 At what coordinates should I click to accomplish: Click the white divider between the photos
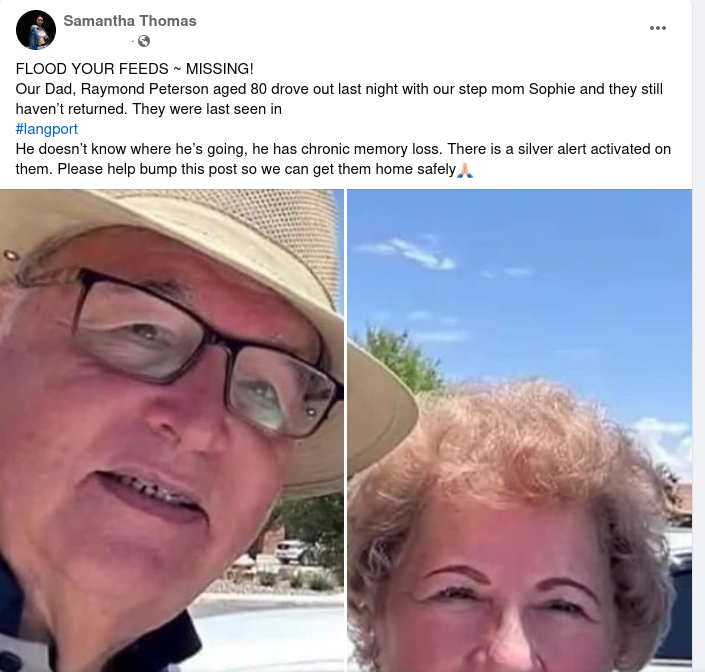345,431
